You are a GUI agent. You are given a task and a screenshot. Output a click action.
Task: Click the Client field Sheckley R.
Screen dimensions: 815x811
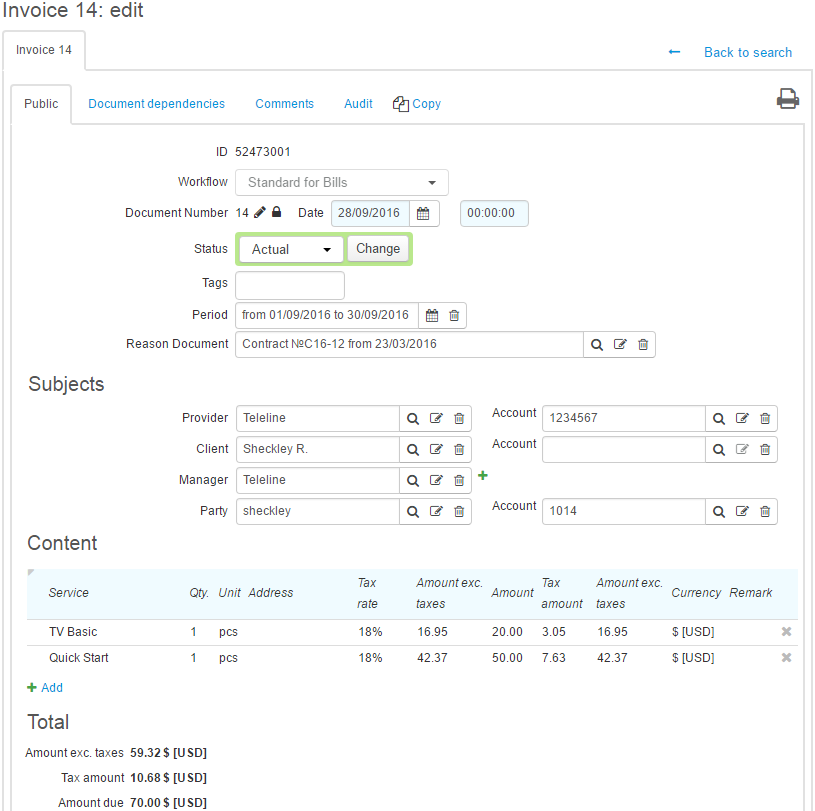(x=318, y=449)
